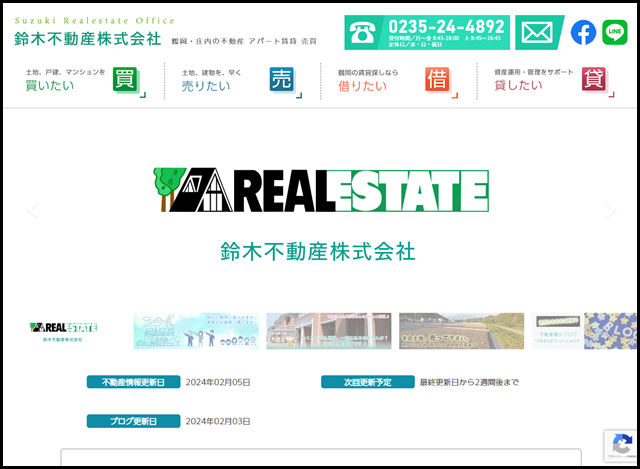The height and width of the screenshot is (469, 640).
Task: Click the red 貸 lease icon
Action: (594, 79)
